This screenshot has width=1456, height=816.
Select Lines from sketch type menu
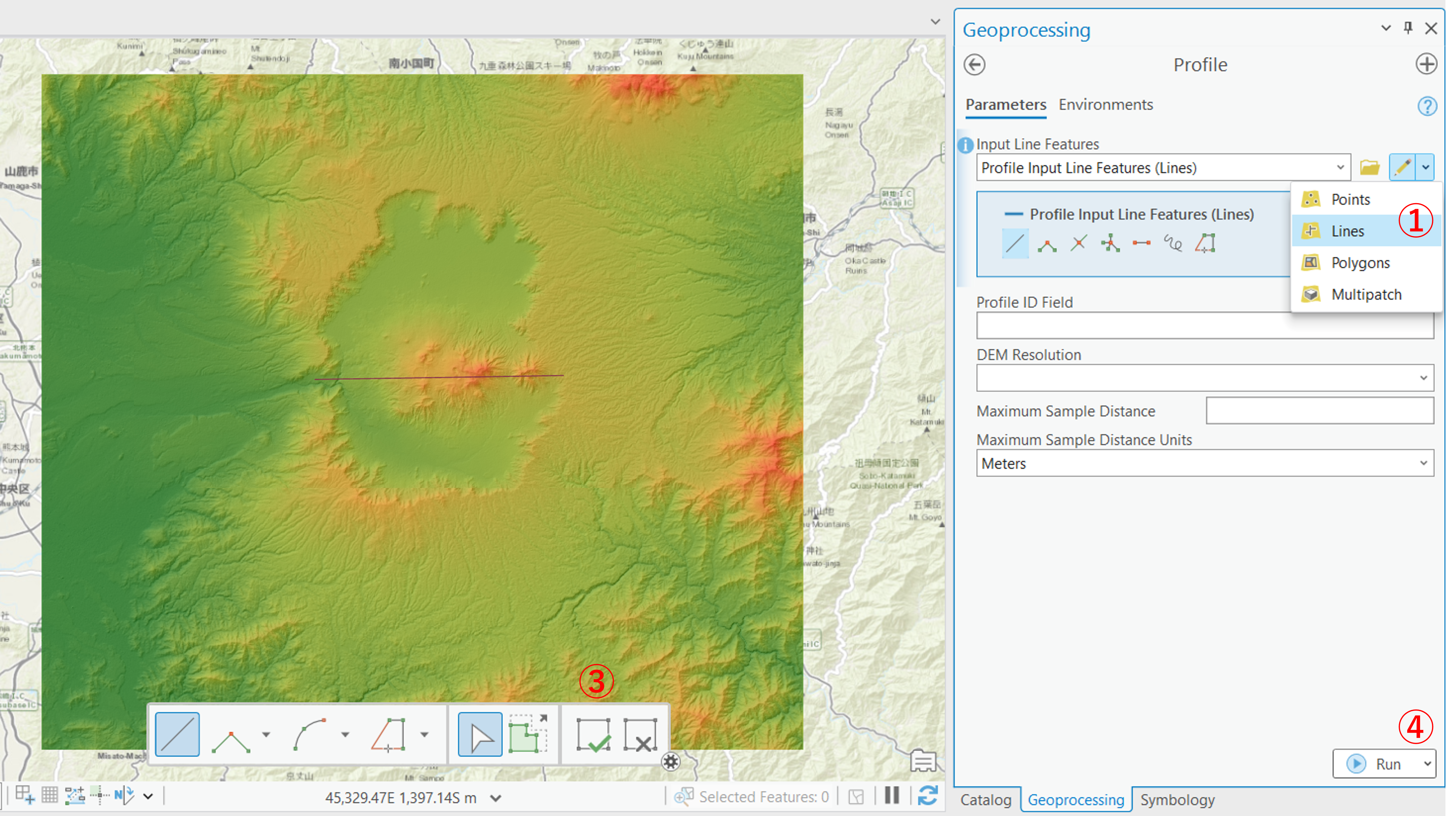click(x=1366, y=231)
